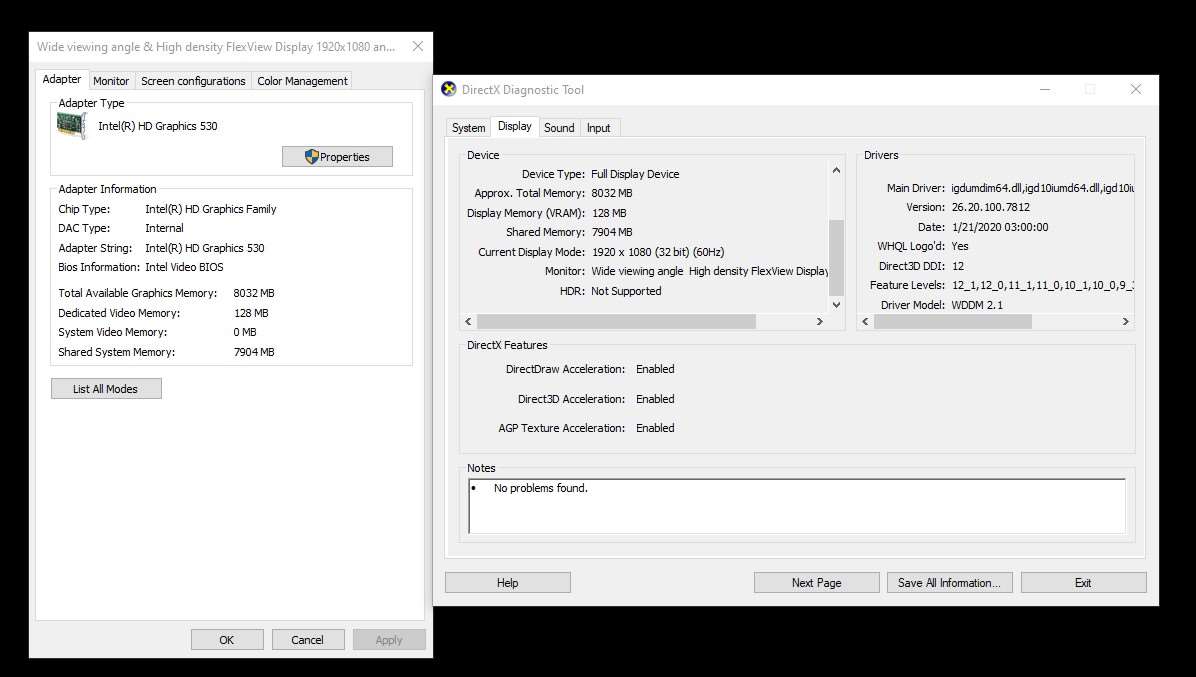Image resolution: width=1196 pixels, height=677 pixels.
Task: Click the shield icon on the Properties button
Action: (x=311, y=156)
